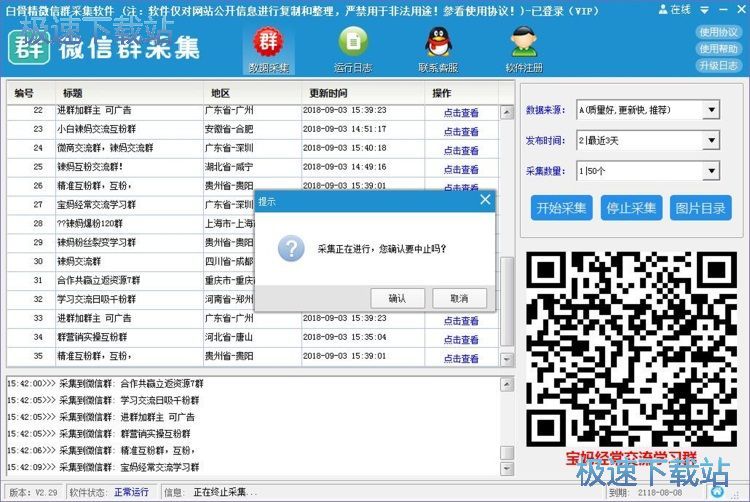Open the title bar dropdown menu arrow
The width and height of the screenshot is (750, 502).
[705, 10]
